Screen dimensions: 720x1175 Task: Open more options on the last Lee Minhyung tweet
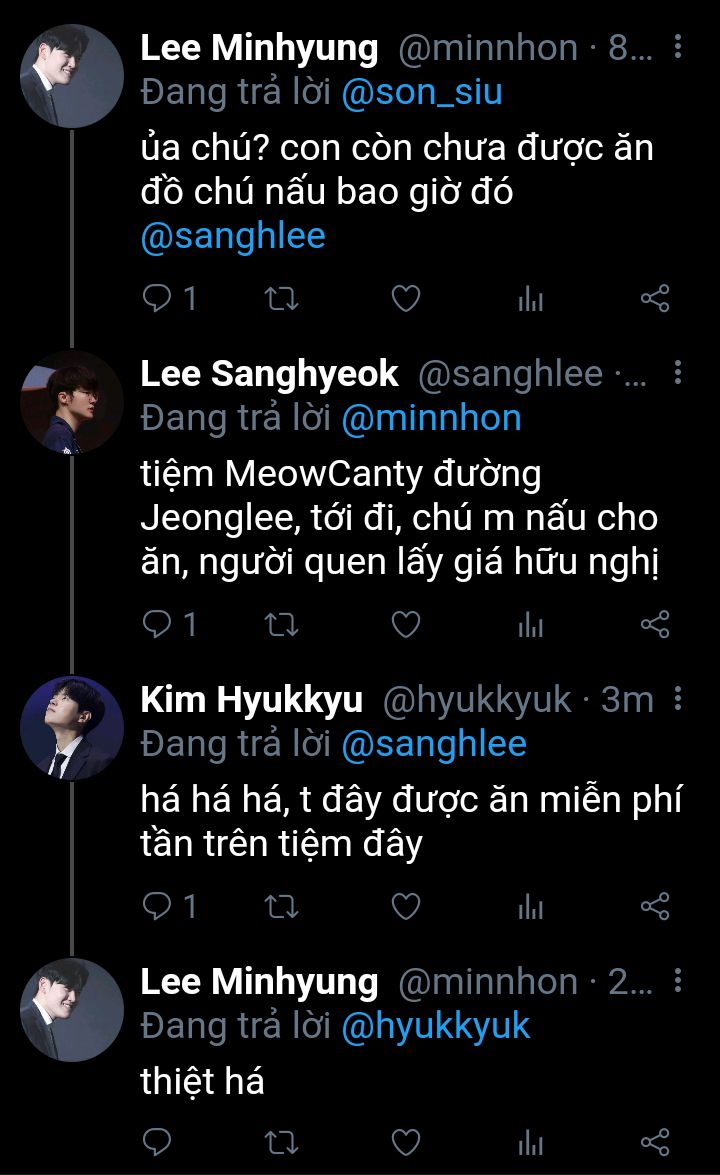tap(678, 982)
